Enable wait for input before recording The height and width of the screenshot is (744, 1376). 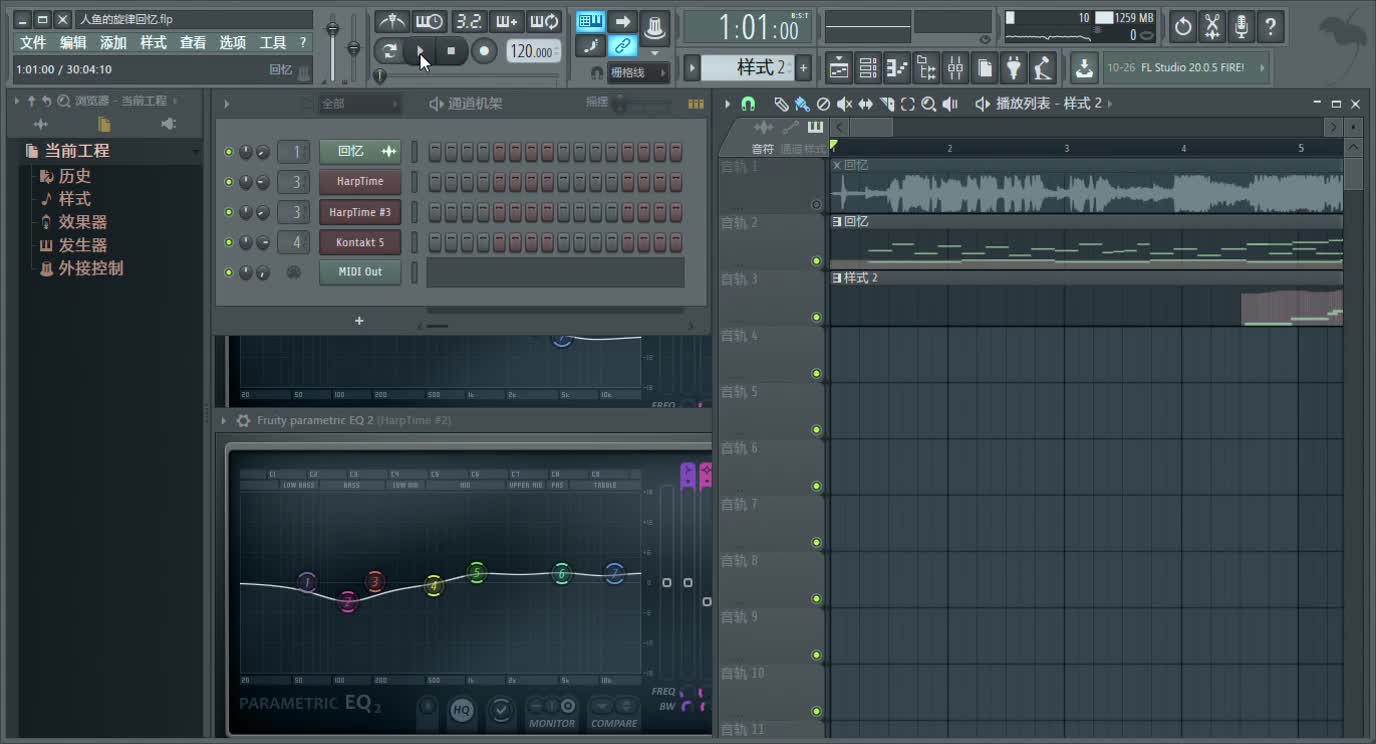429,22
